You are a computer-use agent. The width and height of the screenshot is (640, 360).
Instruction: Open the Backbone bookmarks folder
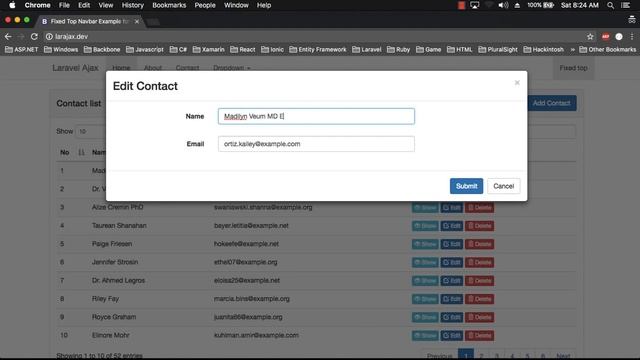click(102, 49)
